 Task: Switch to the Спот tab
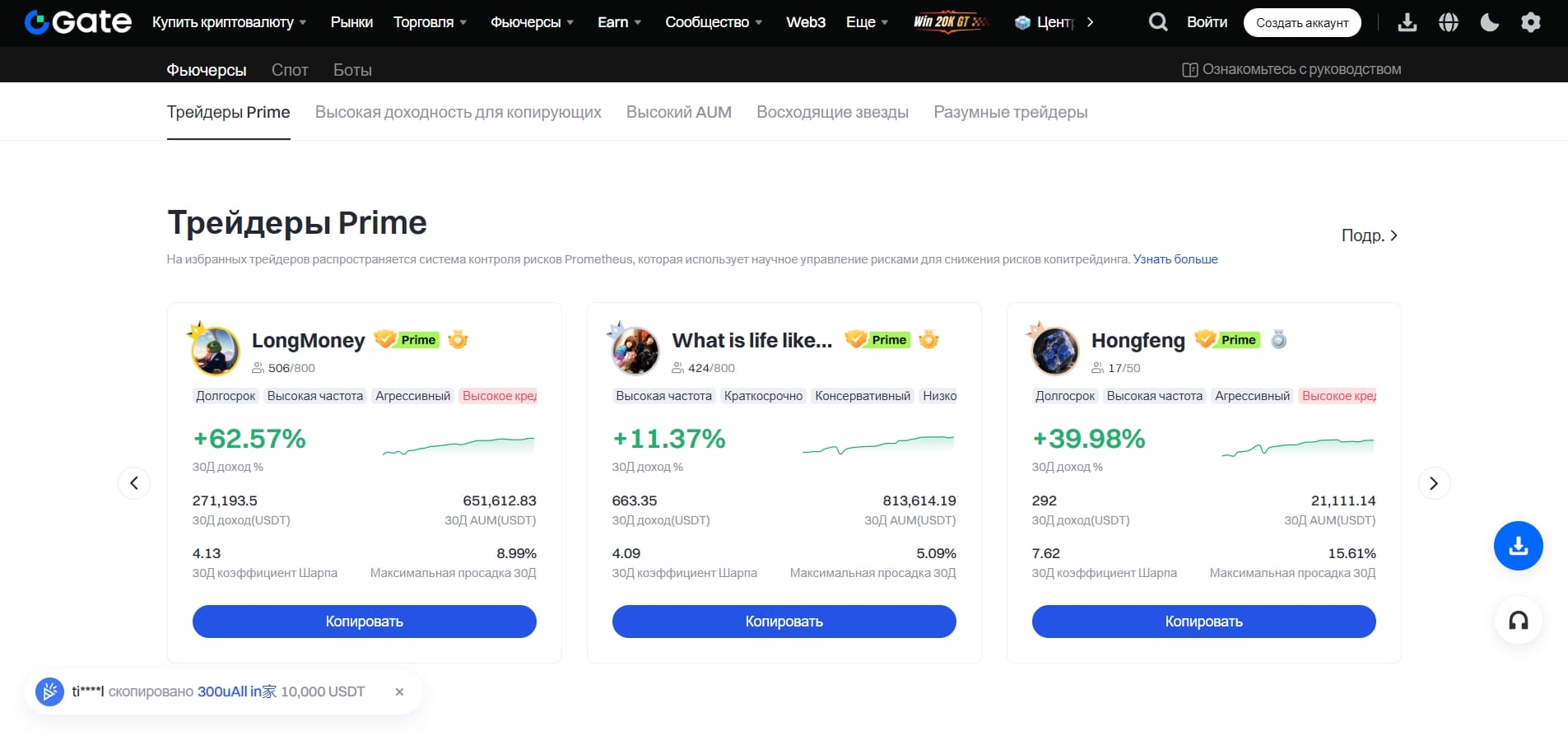tap(290, 70)
